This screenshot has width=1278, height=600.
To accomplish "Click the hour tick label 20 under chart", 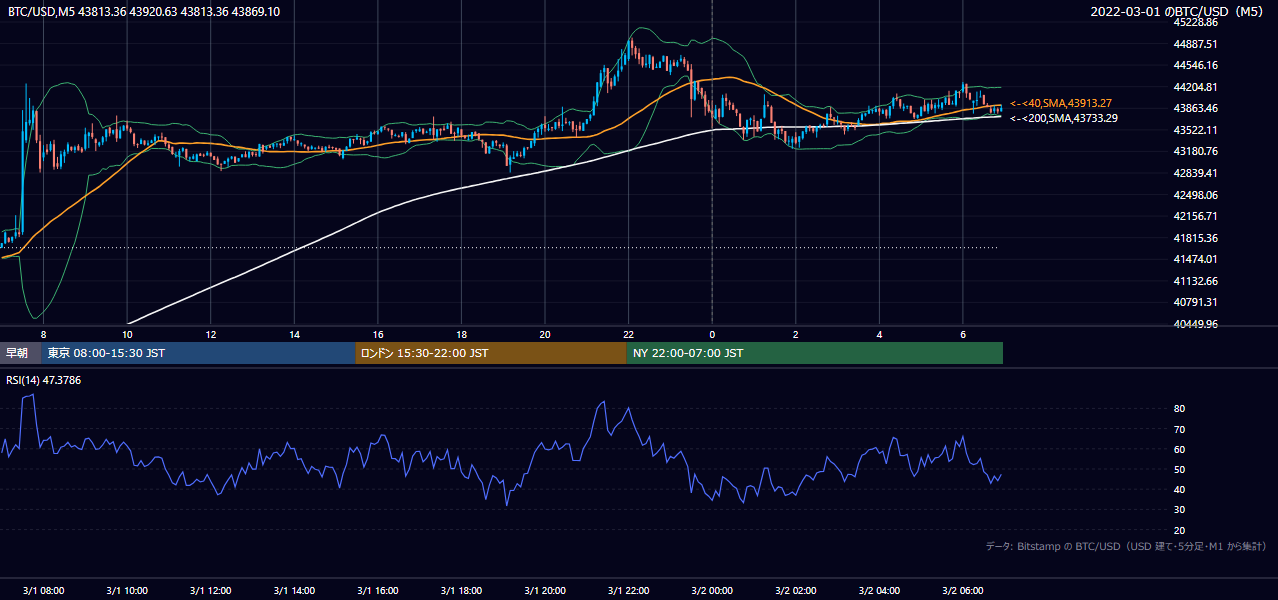I will coord(545,334).
